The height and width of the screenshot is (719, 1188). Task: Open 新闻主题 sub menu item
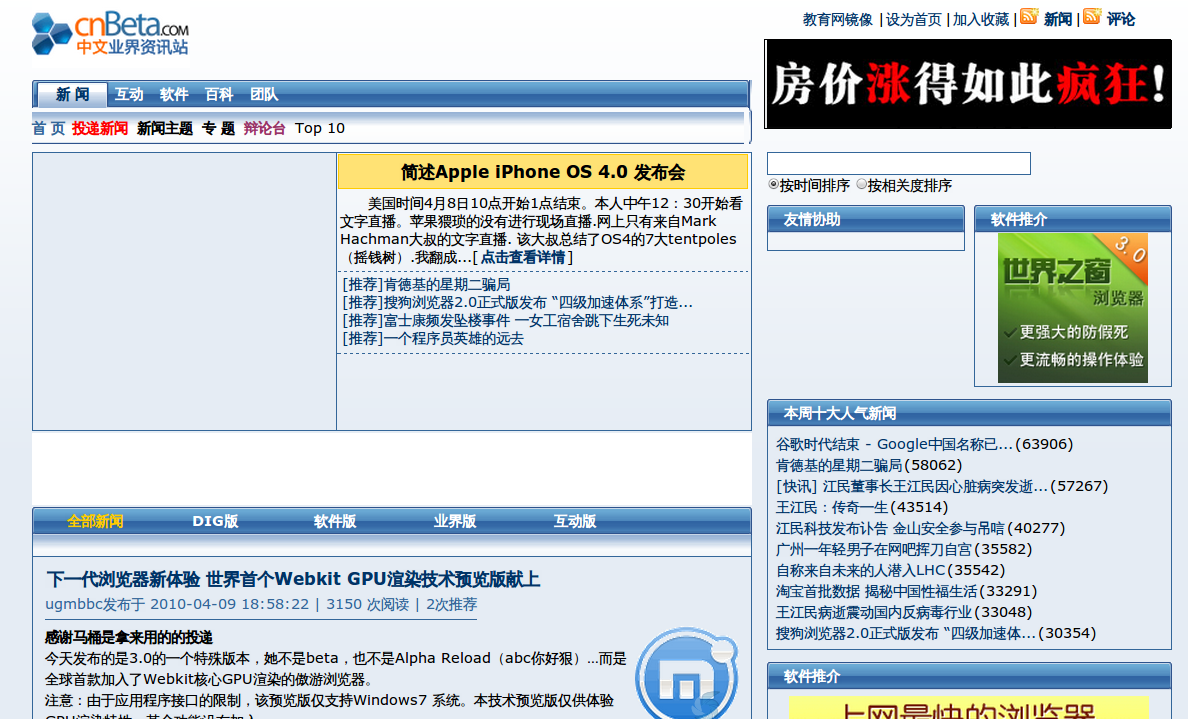(x=164, y=128)
